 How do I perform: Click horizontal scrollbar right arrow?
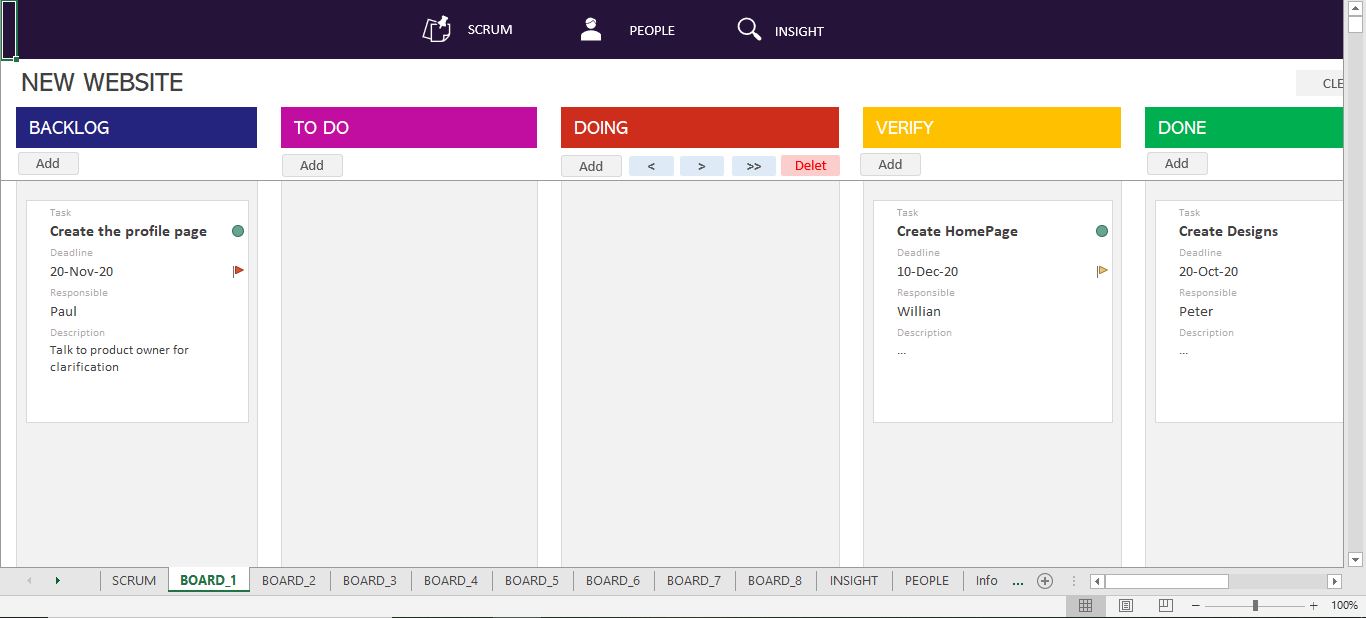(x=1334, y=581)
